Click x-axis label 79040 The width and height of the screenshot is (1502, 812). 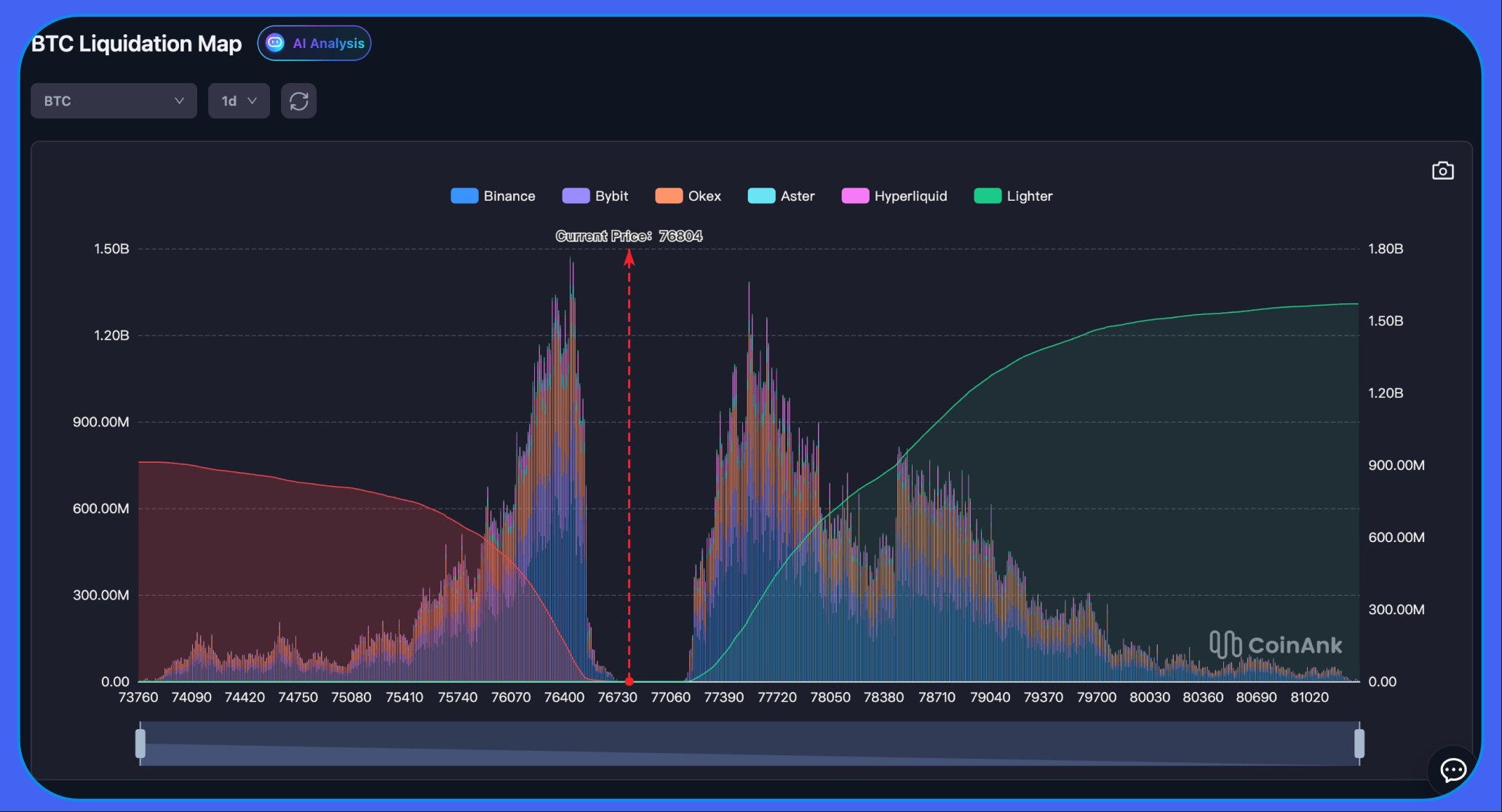coord(990,697)
